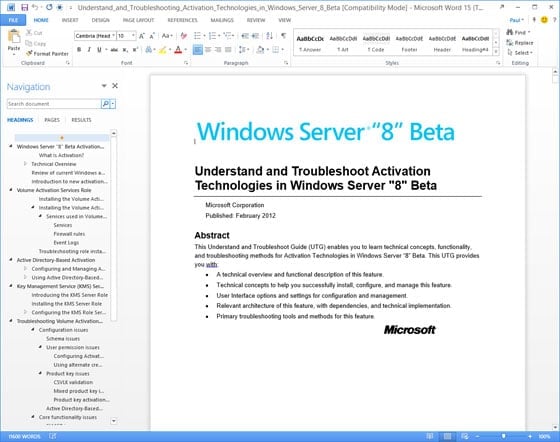Click the Line Spacing icon
Image resolution: width=560 pixels, height=442 pixels.
[x=242, y=50]
